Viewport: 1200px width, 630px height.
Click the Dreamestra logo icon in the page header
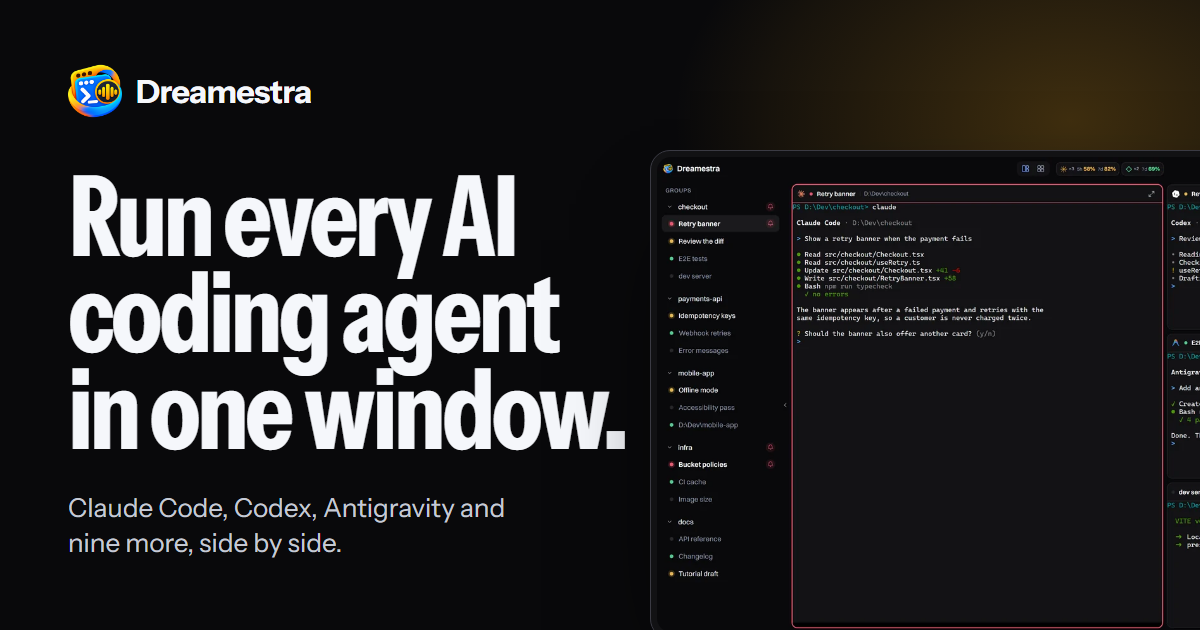(x=95, y=92)
